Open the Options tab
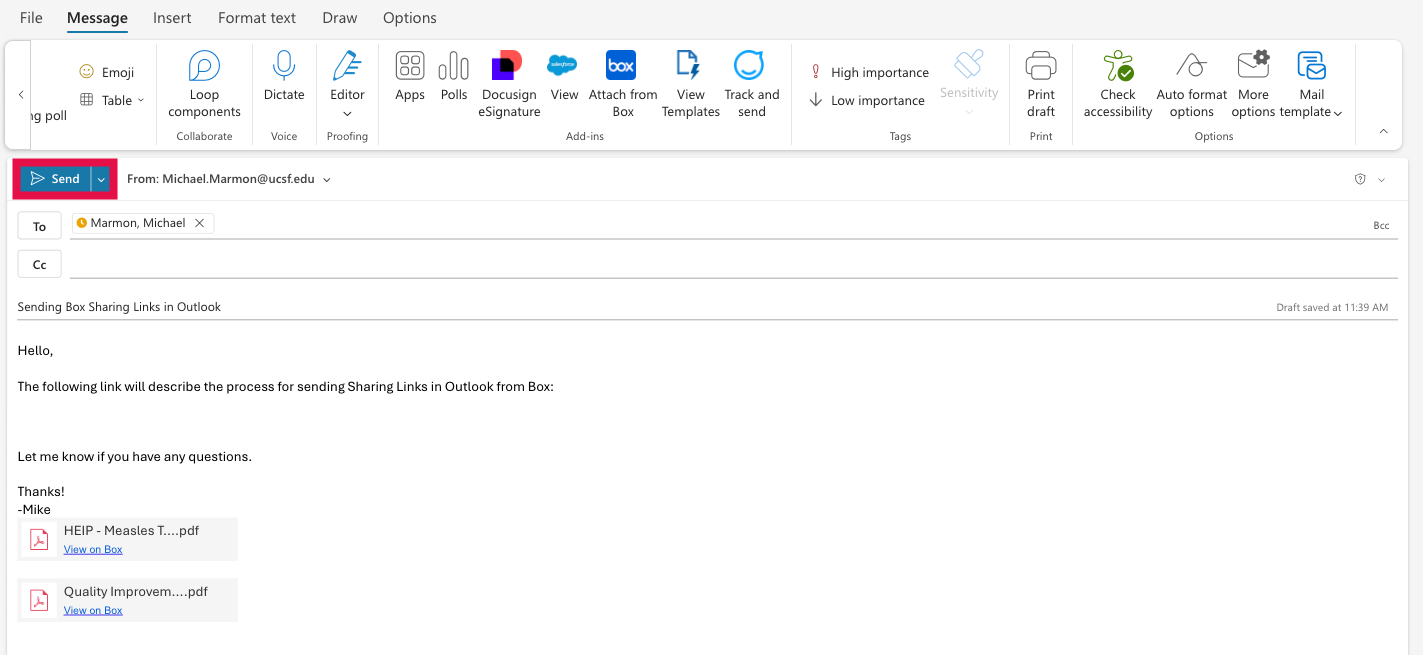This screenshot has height=655, width=1423. coord(410,18)
